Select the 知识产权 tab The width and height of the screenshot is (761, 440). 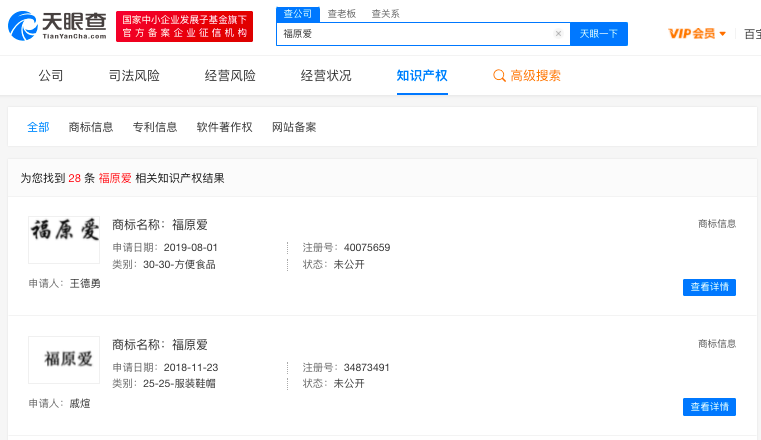(x=422, y=76)
